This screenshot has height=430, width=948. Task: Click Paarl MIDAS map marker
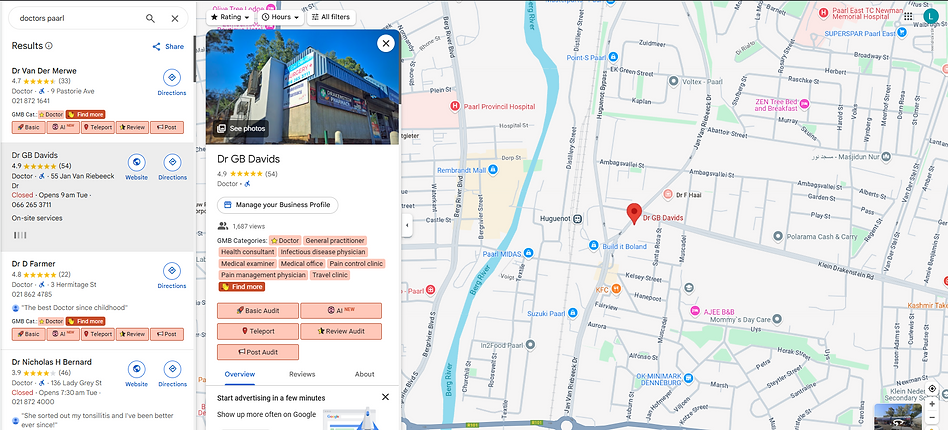click(528, 253)
